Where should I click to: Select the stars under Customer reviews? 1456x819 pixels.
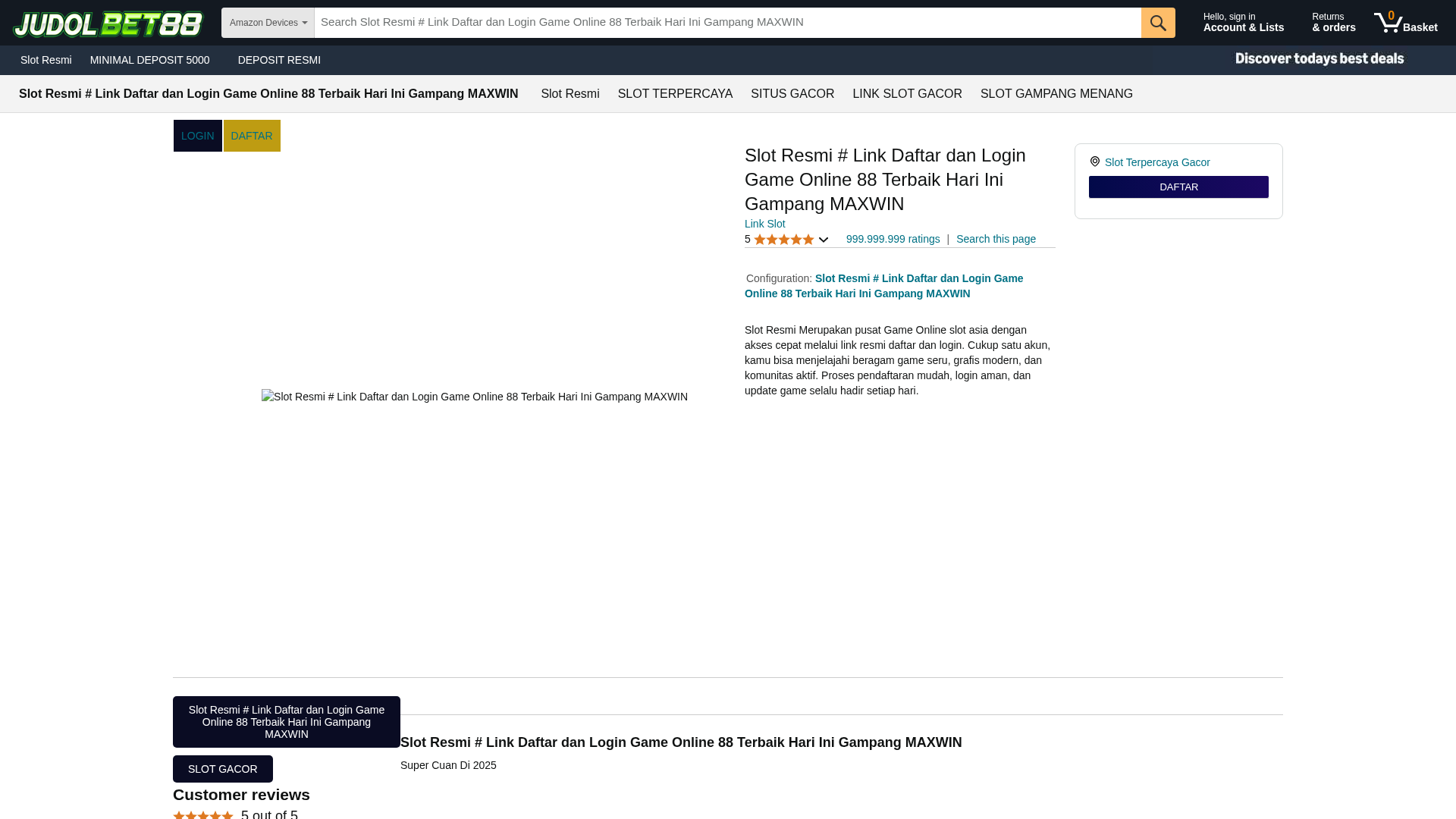click(202, 814)
